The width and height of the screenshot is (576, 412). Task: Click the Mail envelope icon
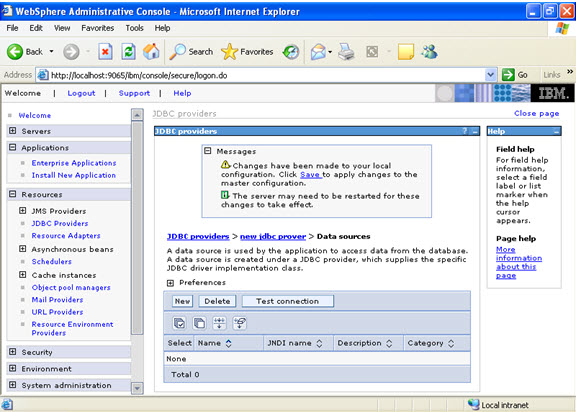coord(318,52)
